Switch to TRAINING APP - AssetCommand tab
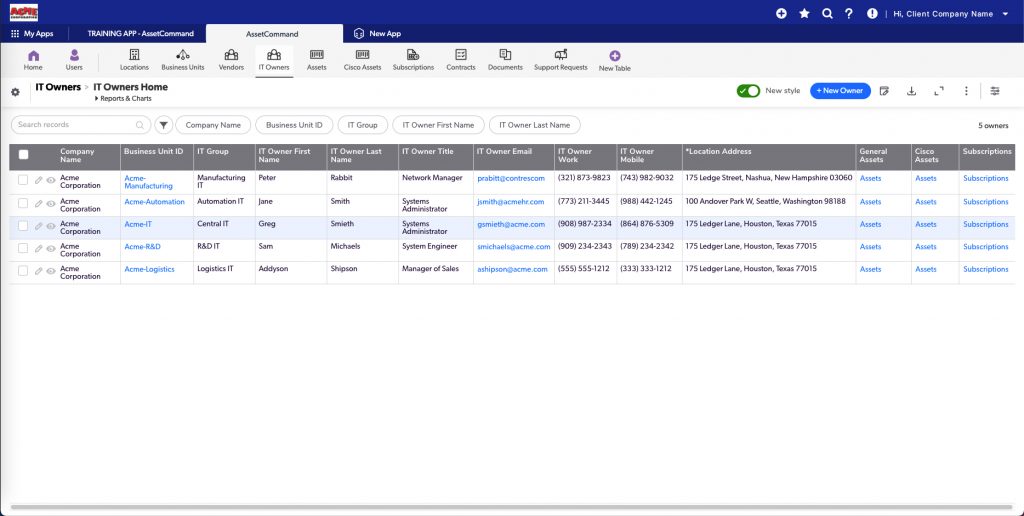The width and height of the screenshot is (1024, 516). [x=140, y=33]
